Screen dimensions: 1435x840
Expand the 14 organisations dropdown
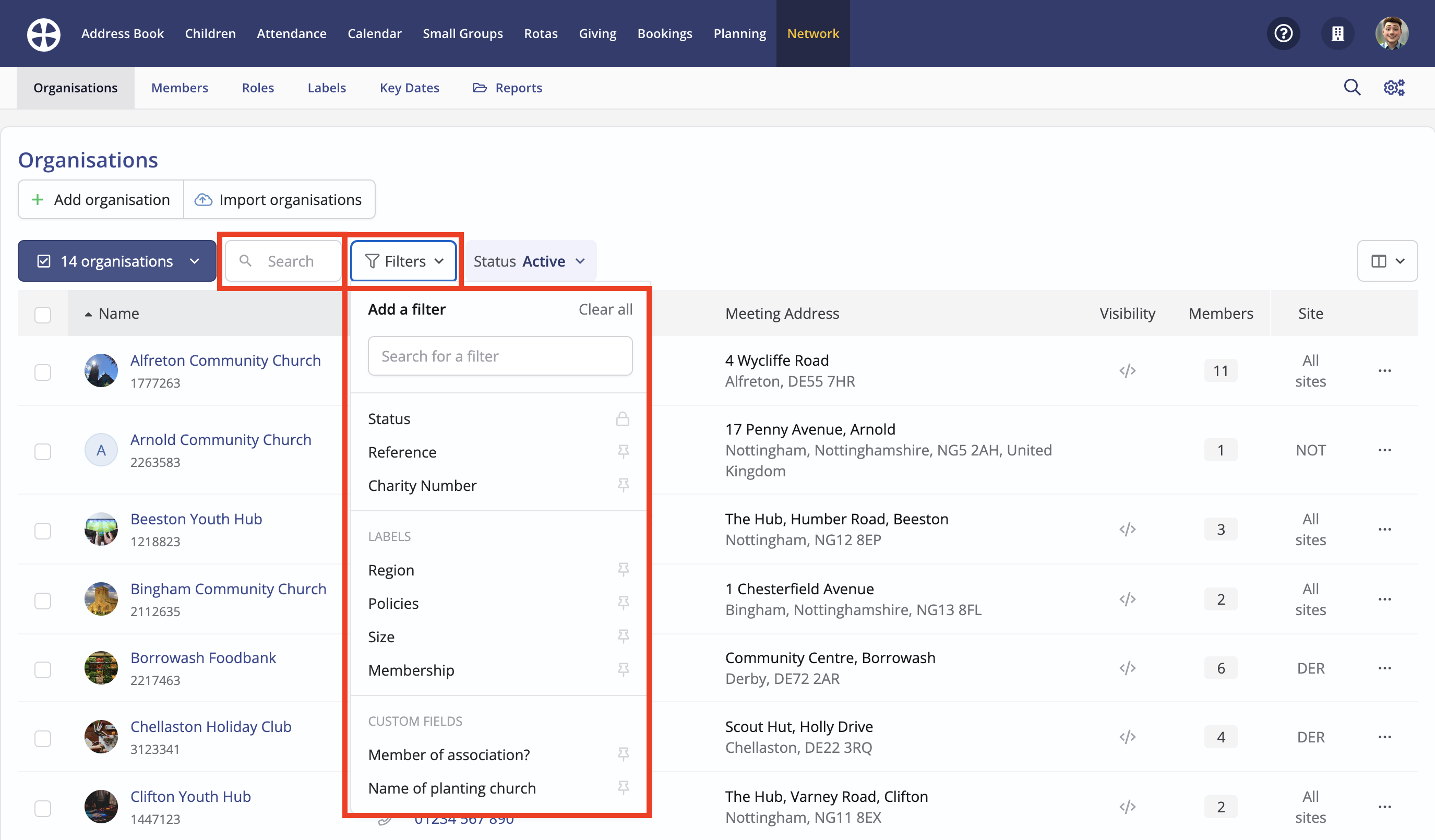click(x=117, y=261)
